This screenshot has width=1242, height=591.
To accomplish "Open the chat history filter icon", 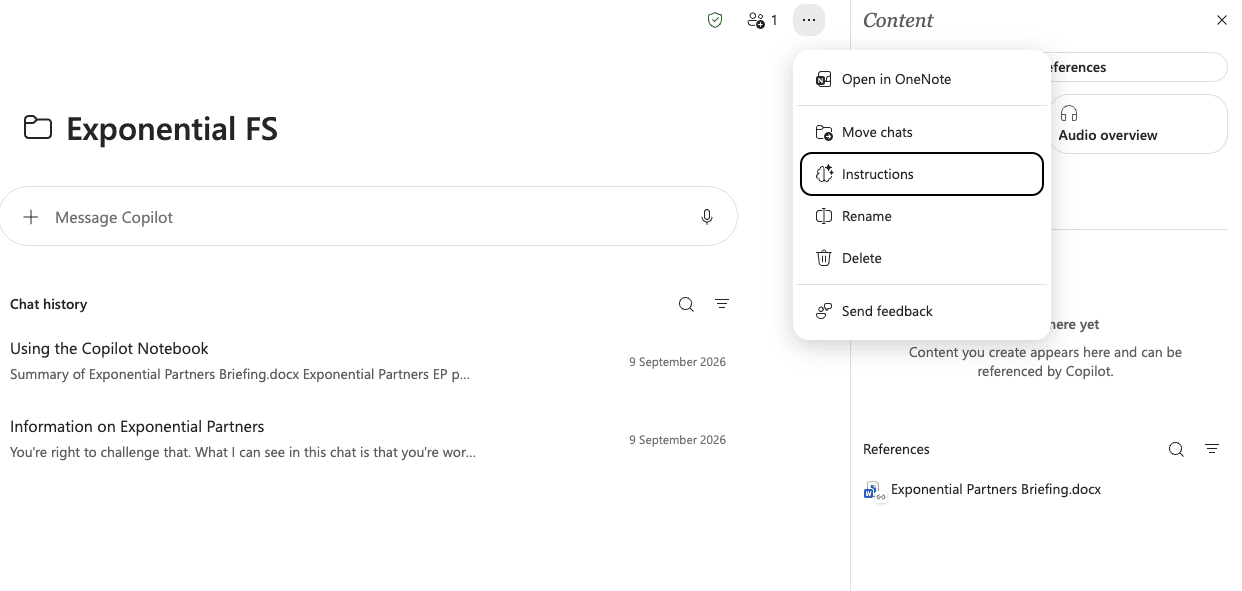I will pos(722,304).
